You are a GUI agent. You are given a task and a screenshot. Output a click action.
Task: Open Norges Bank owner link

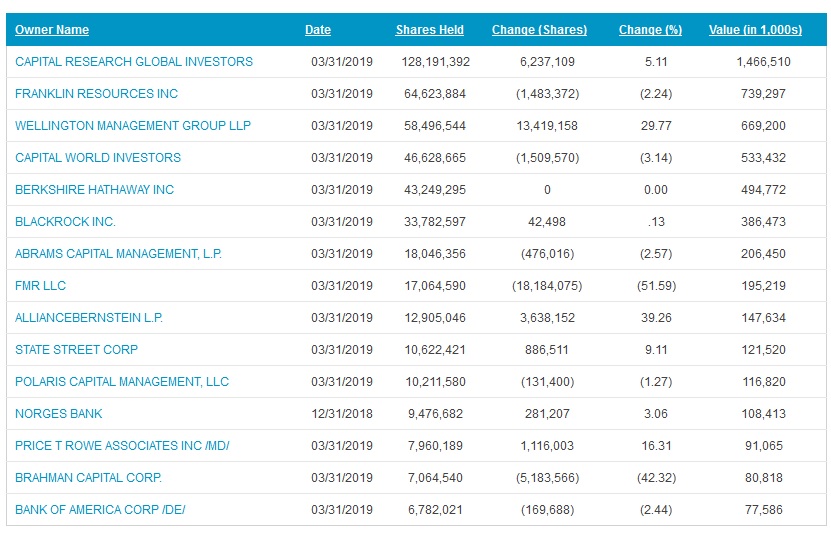point(59,414)
